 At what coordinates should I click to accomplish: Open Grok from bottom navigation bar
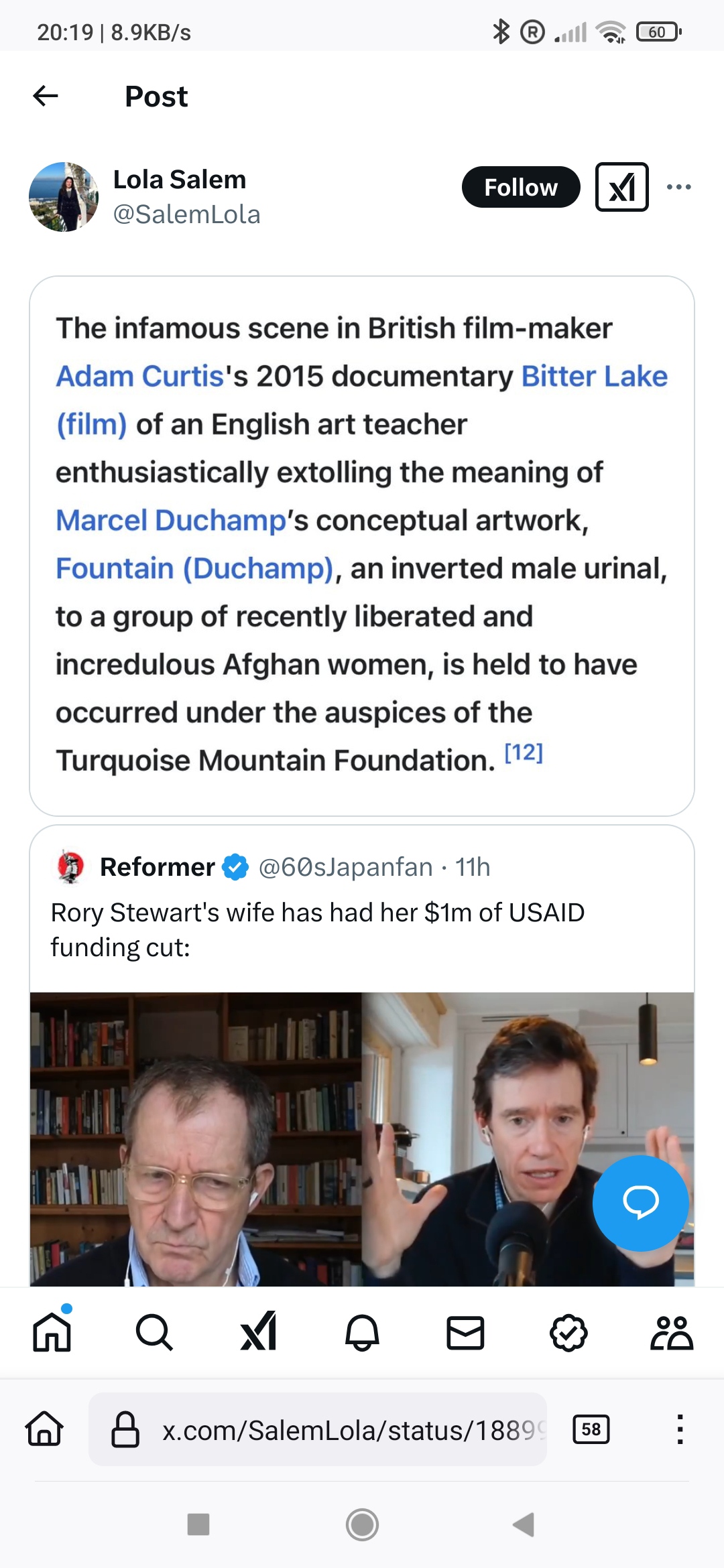(x=259, y=1332)
